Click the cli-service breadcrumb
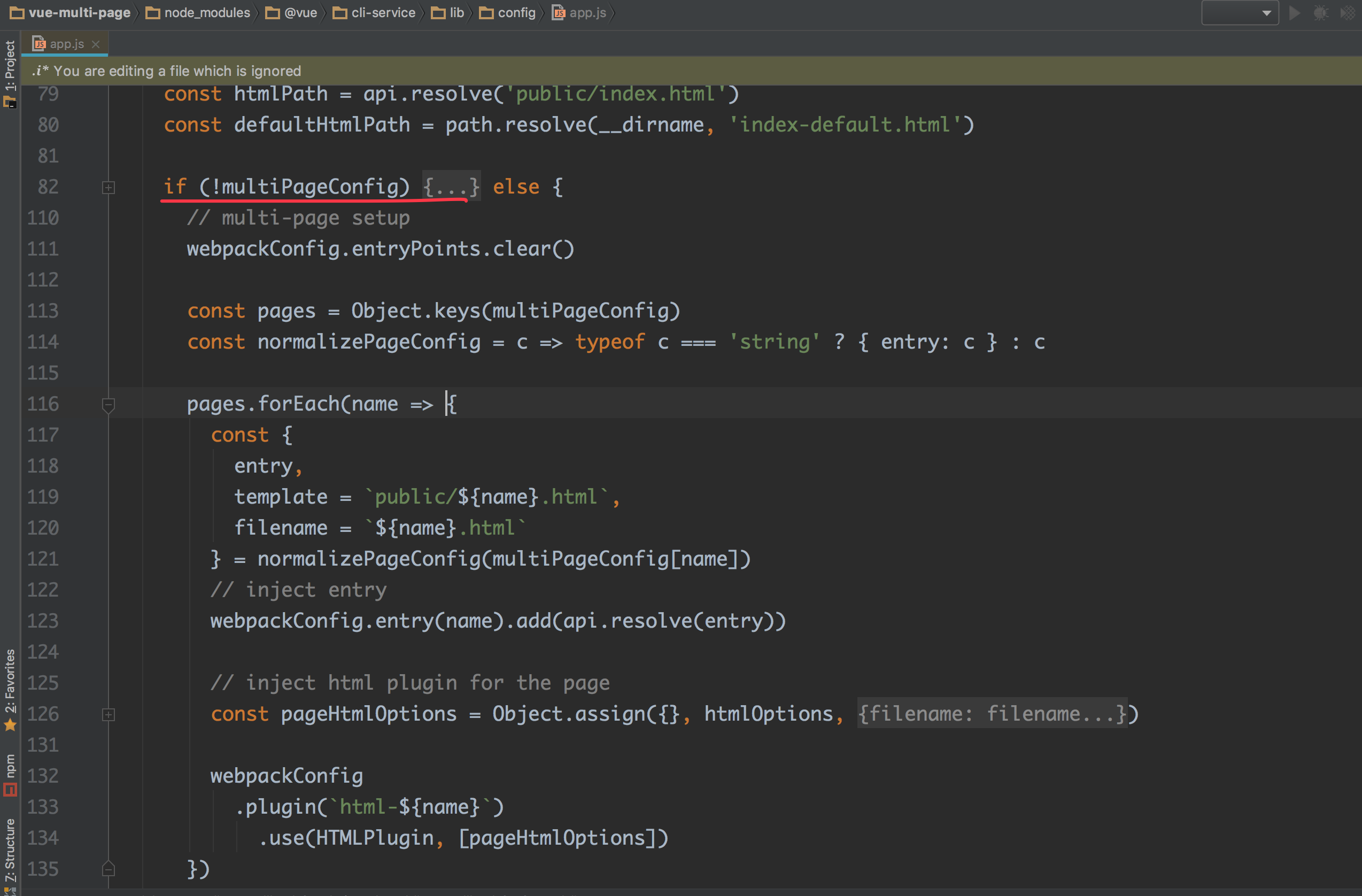 [x=383, y=13]
